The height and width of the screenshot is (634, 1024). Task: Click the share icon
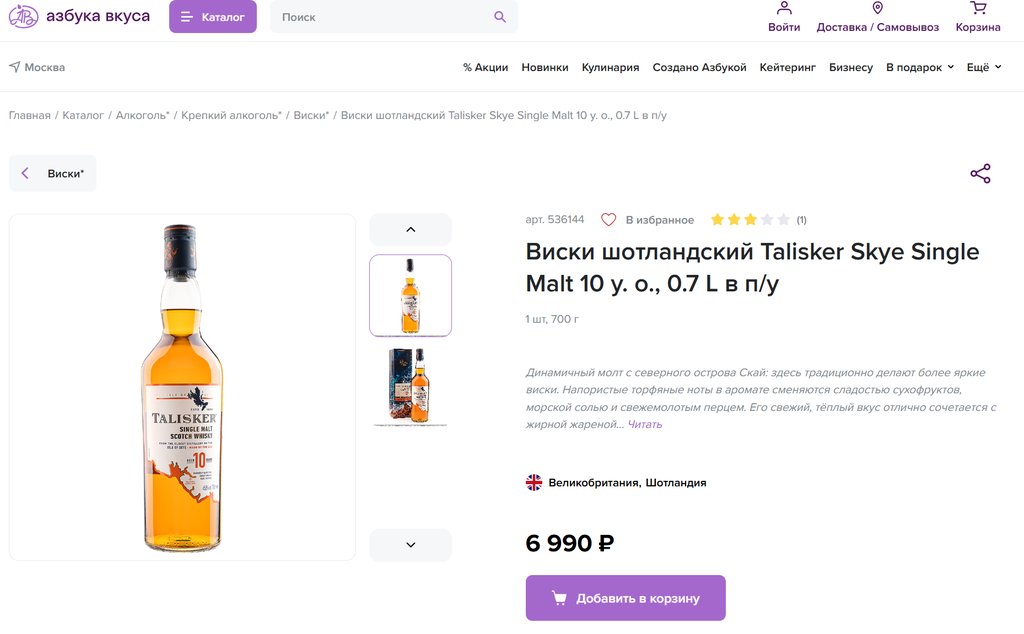(x=980, y=174)
